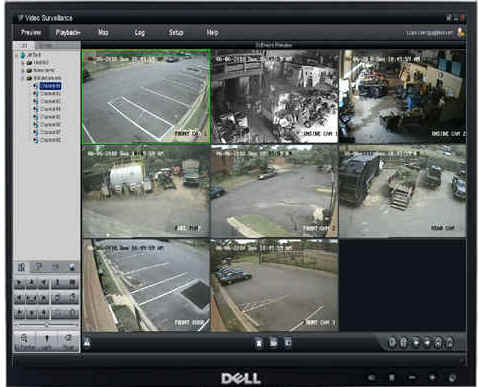This screenshot has width=478, height=387.
Task: Open the Help menu
Action: point(212,32)
